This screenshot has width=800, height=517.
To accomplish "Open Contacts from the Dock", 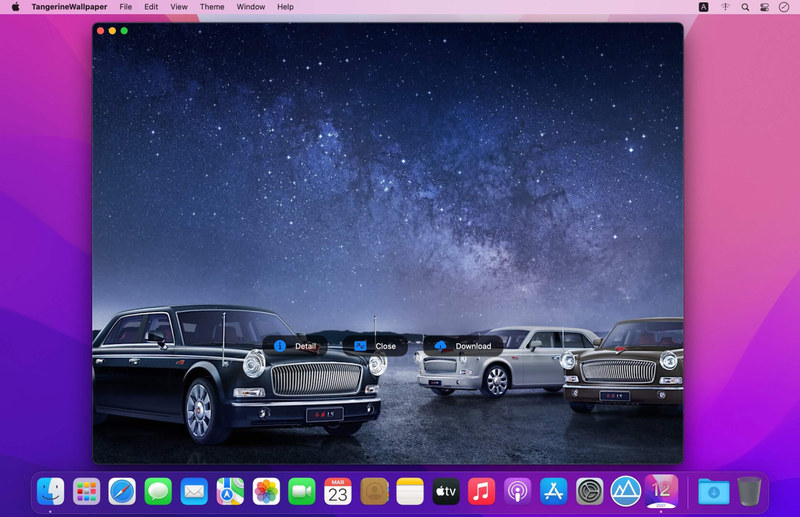I will pos(374,491).
